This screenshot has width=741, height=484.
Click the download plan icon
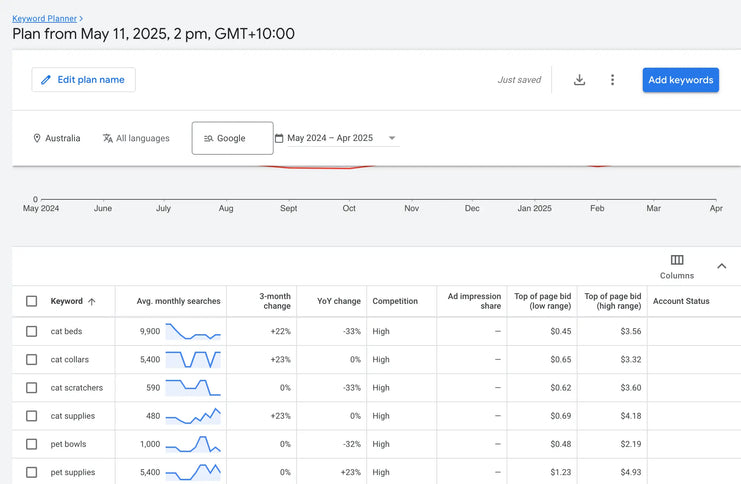coord(579,80)
